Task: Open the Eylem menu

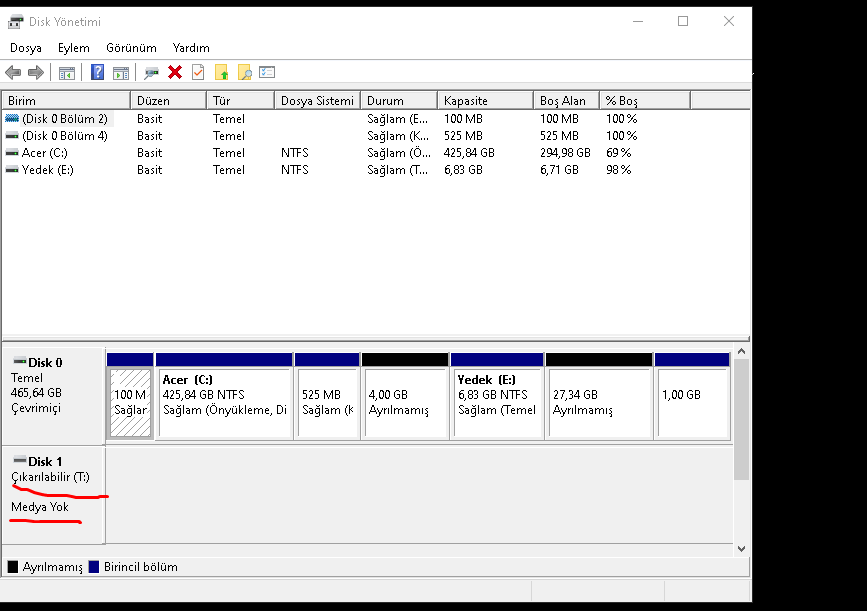Action: (x=74, y=48)
